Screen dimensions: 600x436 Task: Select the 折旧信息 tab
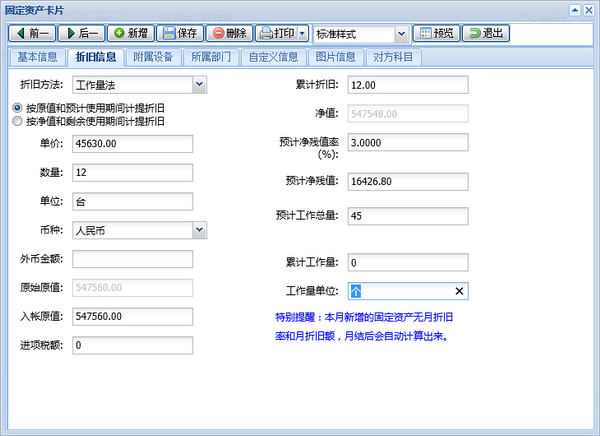96,57
